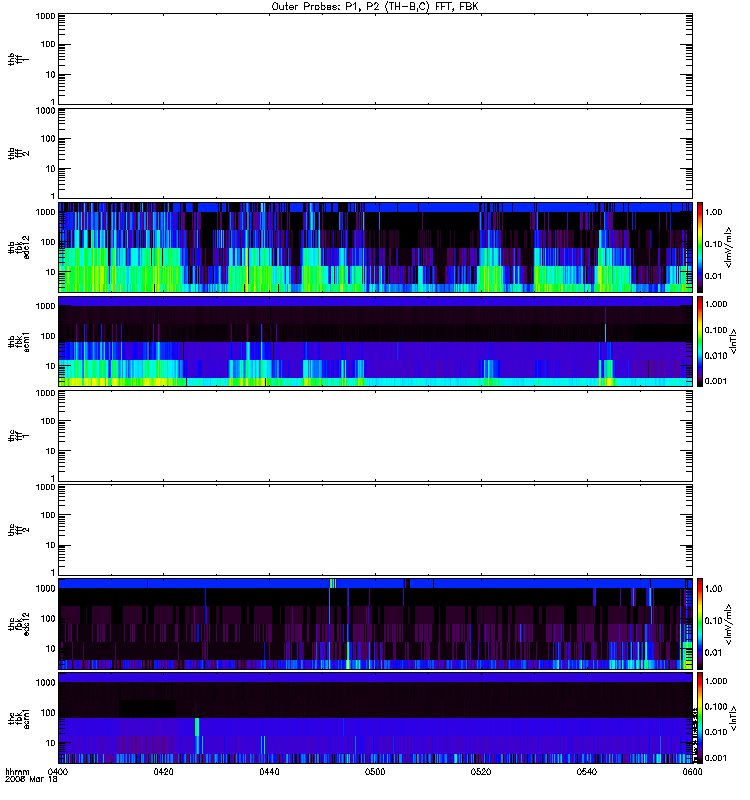Click the thb fff 2 y-axis title
750x800 pixels.
18,153
